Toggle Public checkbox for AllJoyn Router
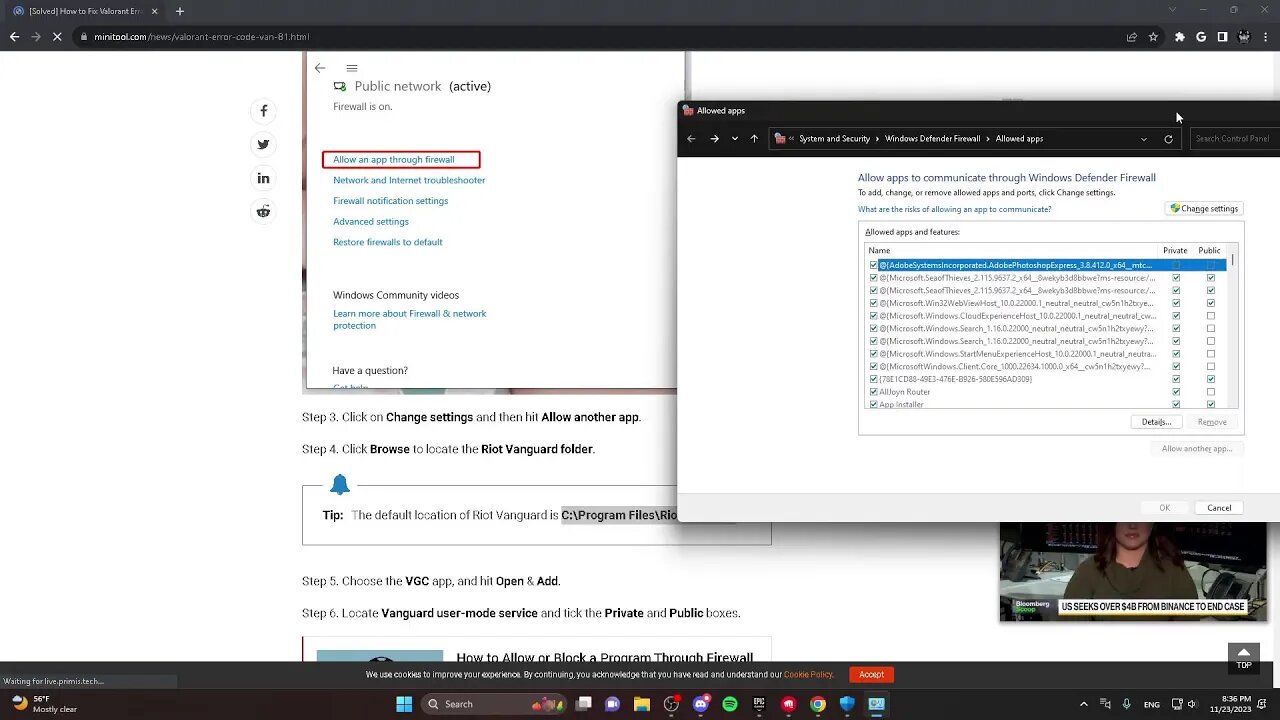The image size is (1280, 720). (x=1211, y=392)
